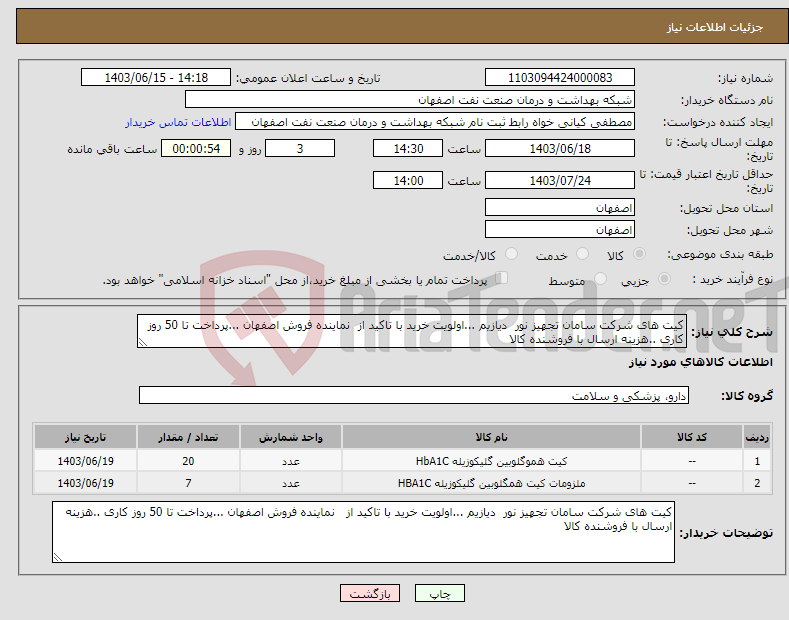This screenshot has height=620, width=789.
Task: Click the goods group field دارو، پزشکی و سلامت
Action: pos(414,396)
